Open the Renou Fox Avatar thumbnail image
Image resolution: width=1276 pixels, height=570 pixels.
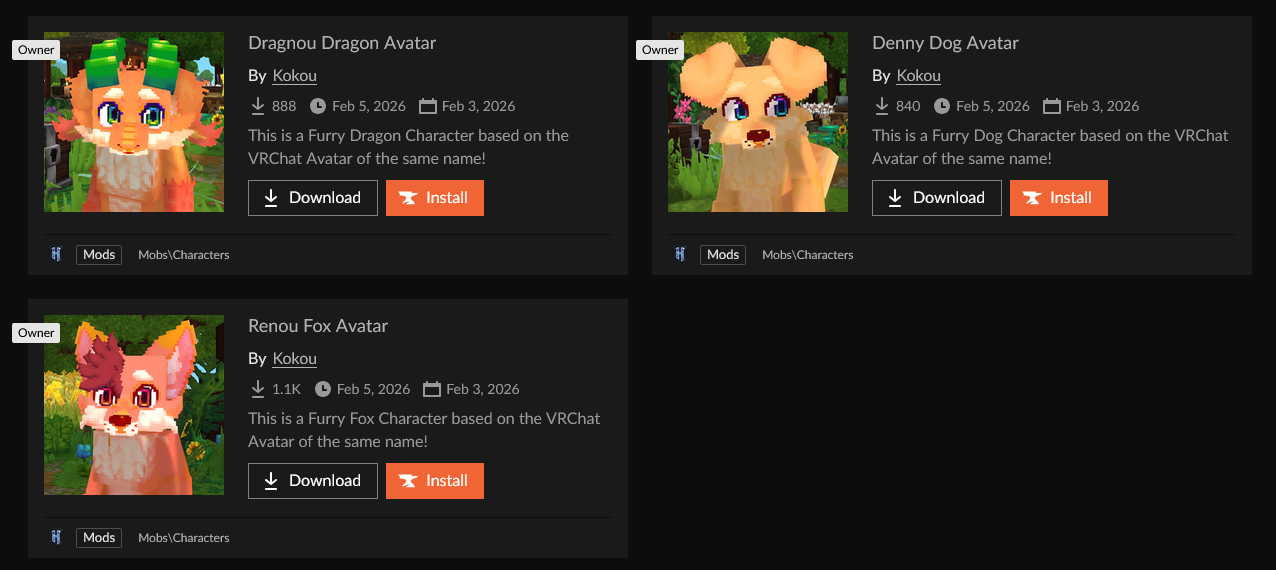pyautogui.click(x=134, y=405)
